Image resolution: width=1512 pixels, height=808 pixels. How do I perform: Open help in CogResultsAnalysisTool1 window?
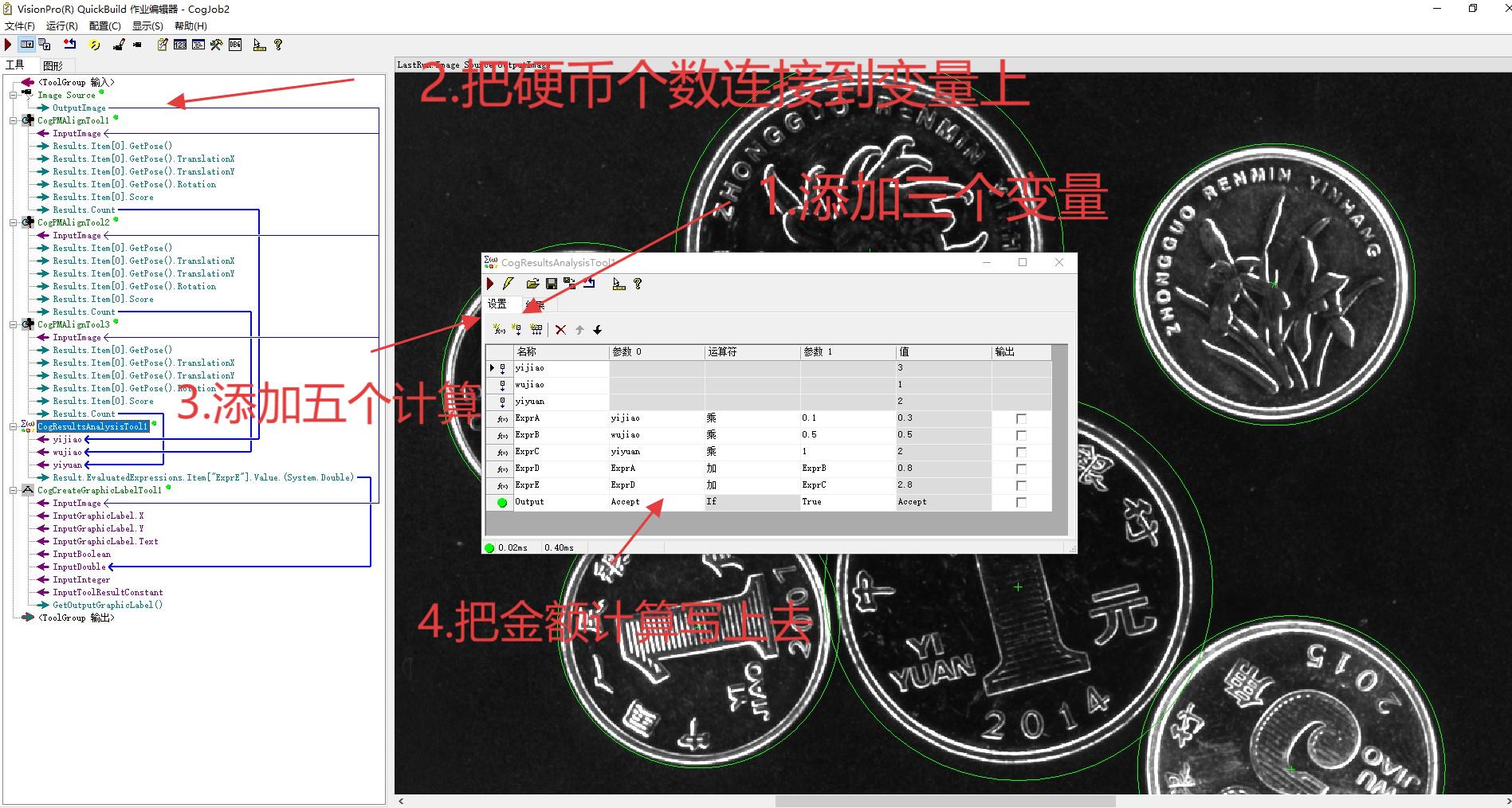pyautogui.click(x=638, y=284)
